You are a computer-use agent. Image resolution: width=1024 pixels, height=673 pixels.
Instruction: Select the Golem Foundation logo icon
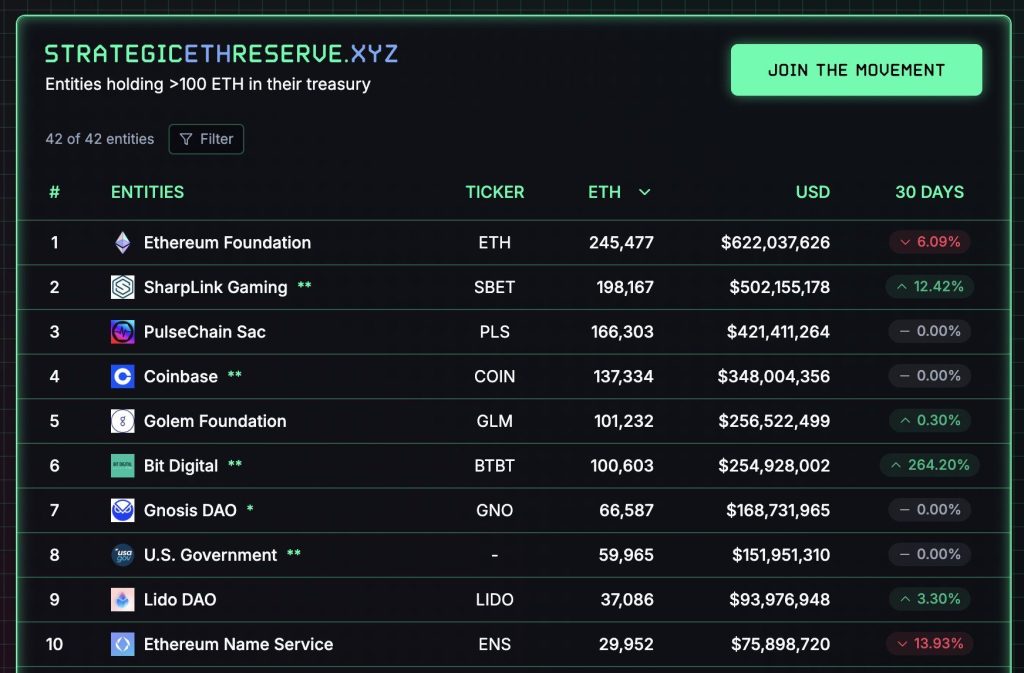(122, 421)
